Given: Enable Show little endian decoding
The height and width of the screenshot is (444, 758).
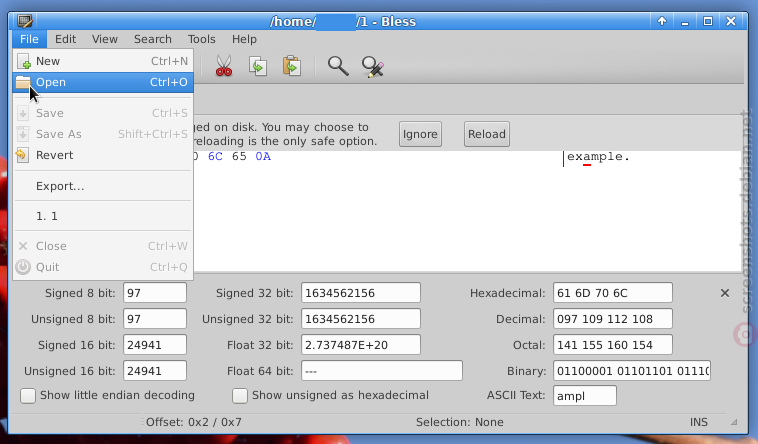Looking at the screenshot, I should click(x=108, y=395).
